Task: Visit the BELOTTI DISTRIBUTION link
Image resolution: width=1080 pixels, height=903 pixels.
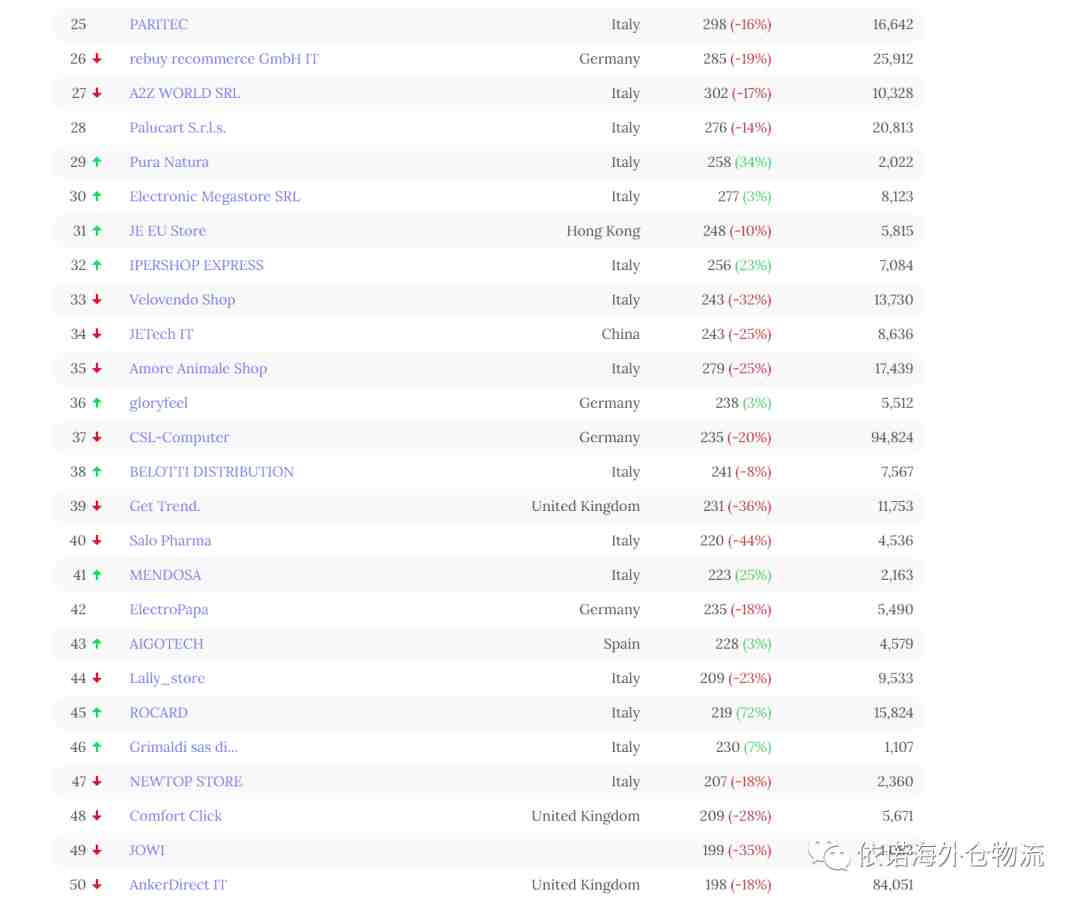Action: tap(211, 473)
